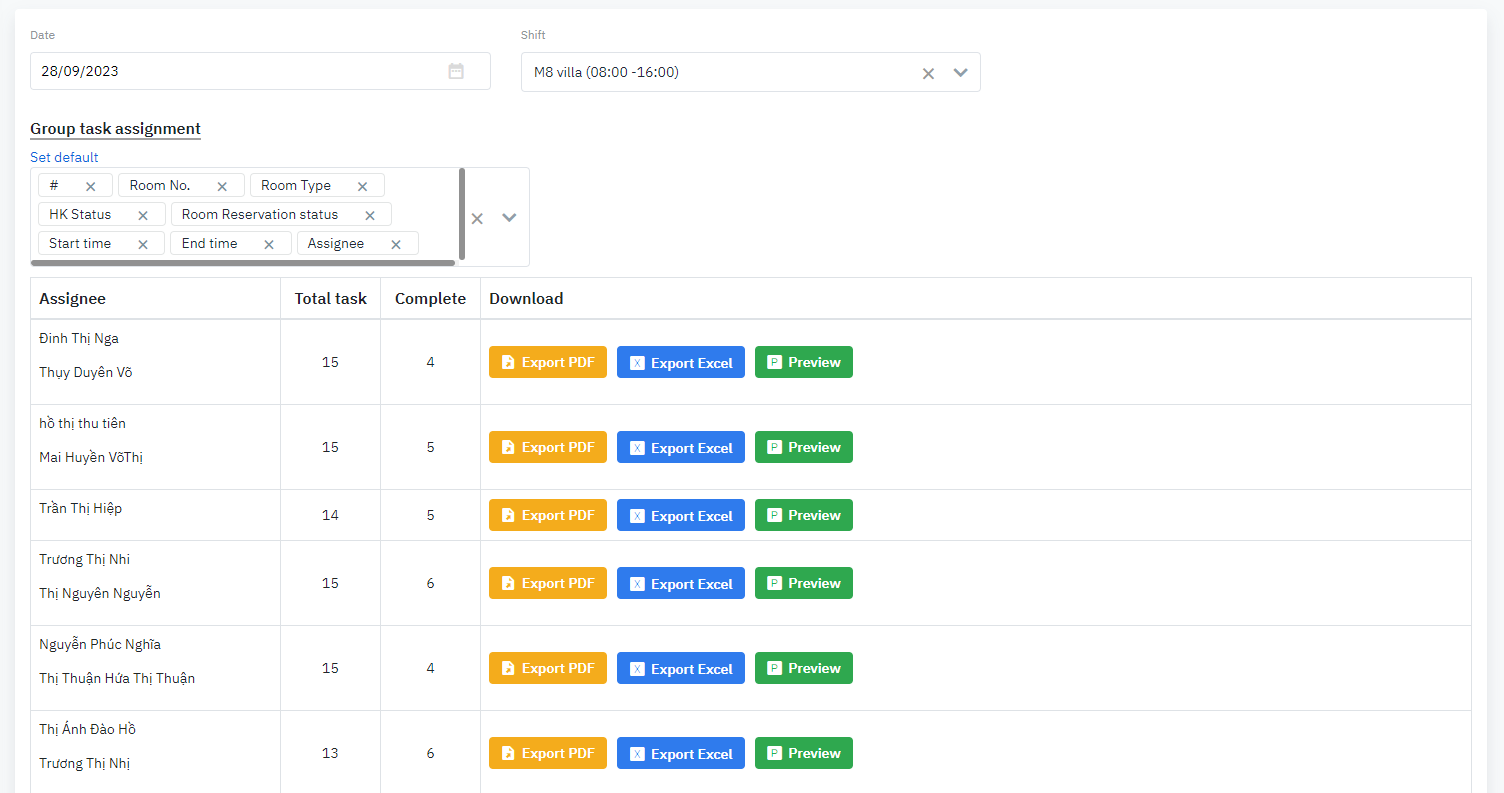
Task: Click the Date input showing 28/09/2023
Action: [x=260, y=71]
